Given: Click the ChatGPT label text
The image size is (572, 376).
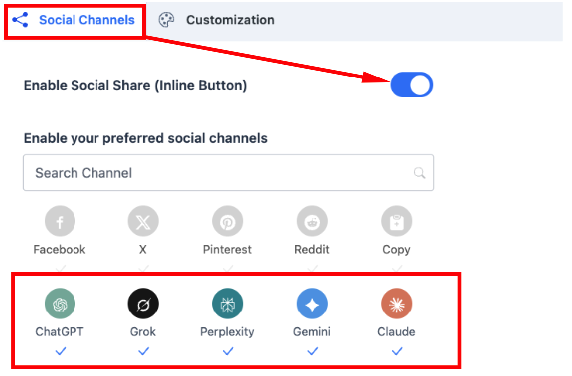Looking at the screenshot, I should tap(59, 332).
